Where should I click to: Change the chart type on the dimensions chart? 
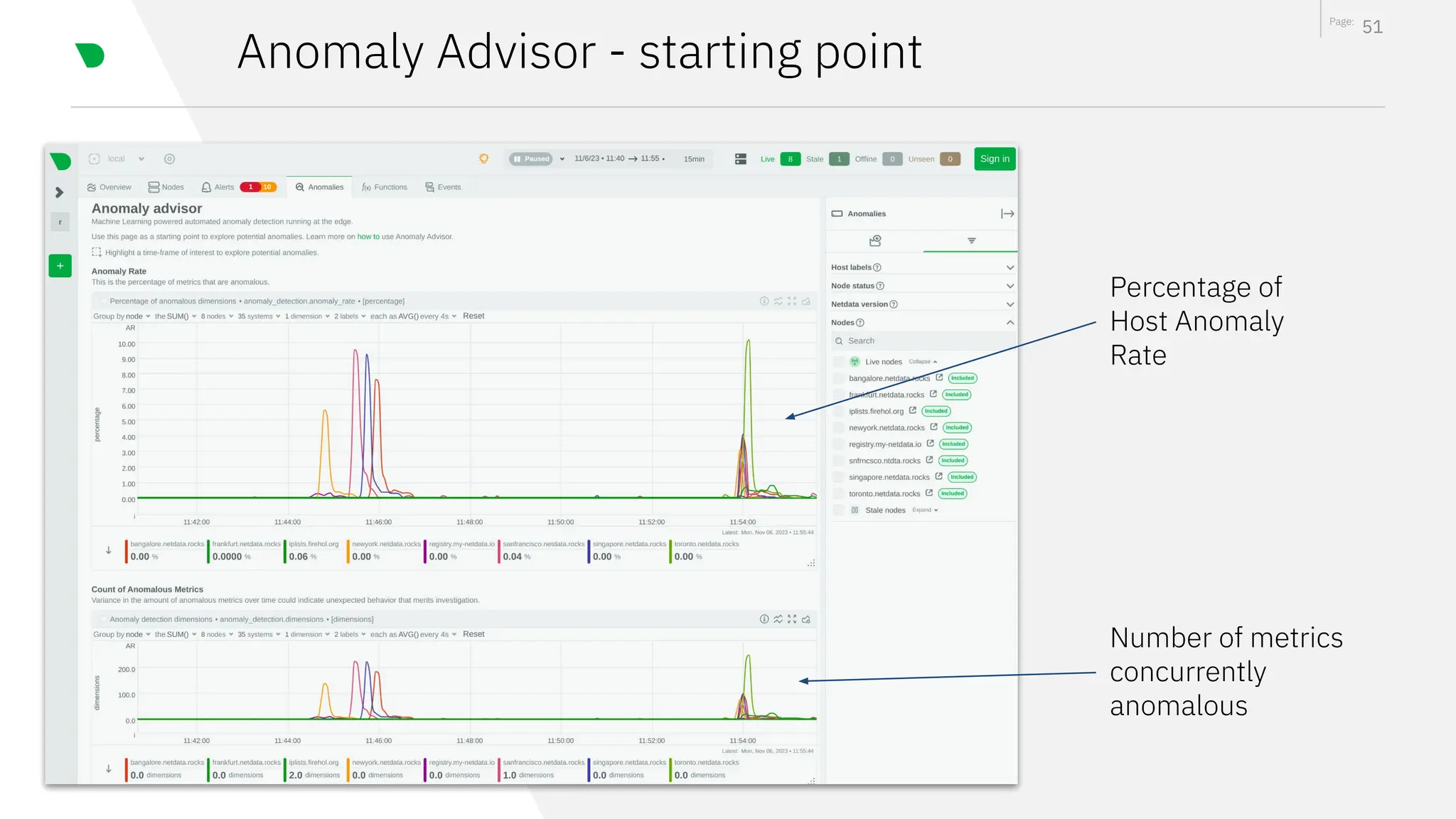click(778, 619)
